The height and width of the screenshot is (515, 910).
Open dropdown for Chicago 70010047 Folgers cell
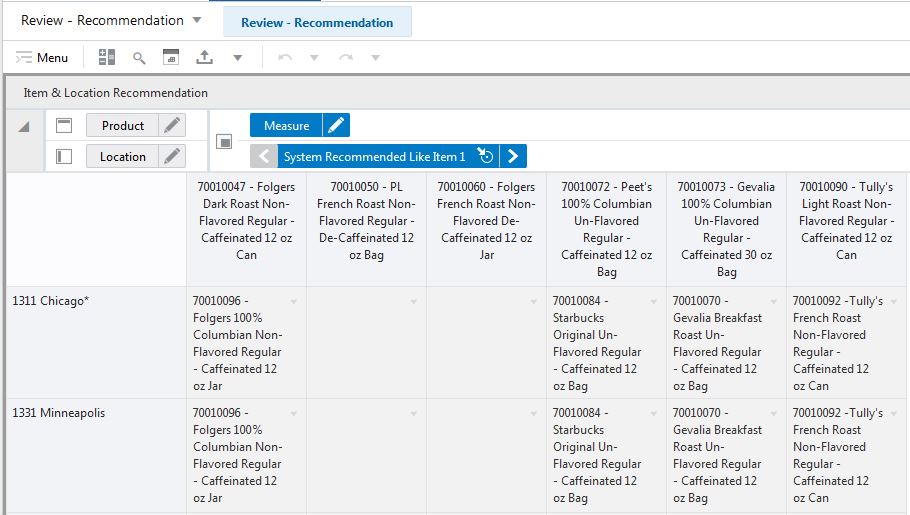coord(294,301)
